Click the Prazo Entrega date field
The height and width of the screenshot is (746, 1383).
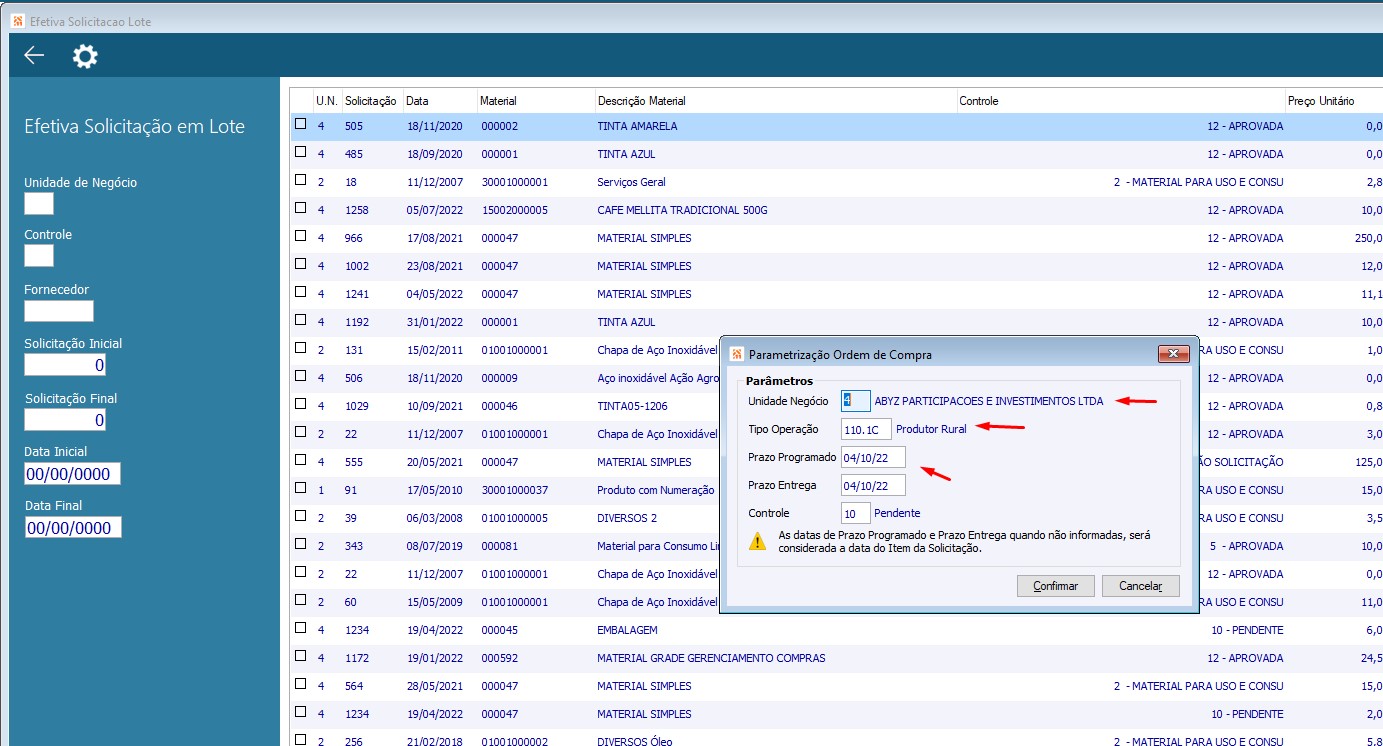pos(873,485)
